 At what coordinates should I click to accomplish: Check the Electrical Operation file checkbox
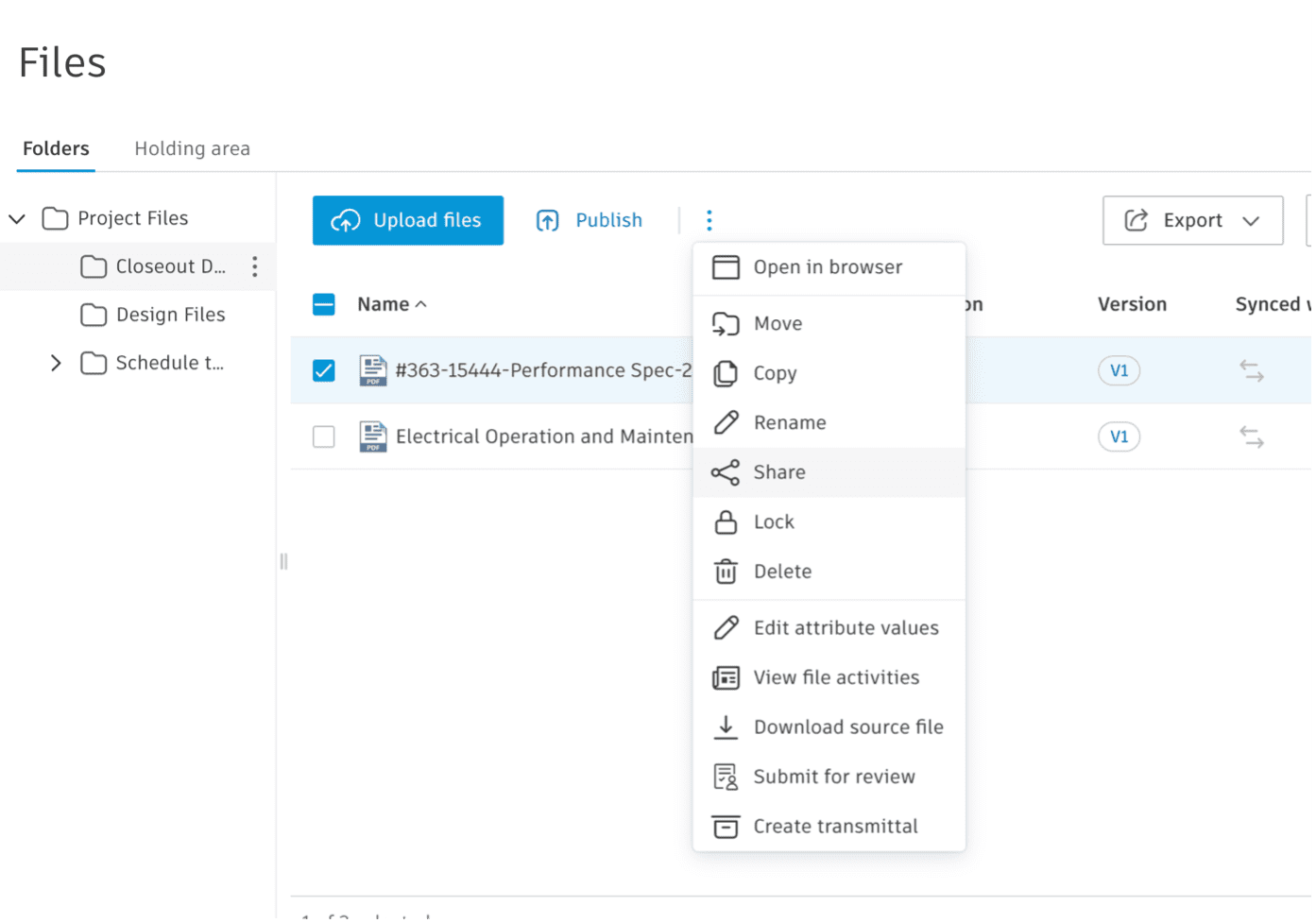click(x=324, y=436)
